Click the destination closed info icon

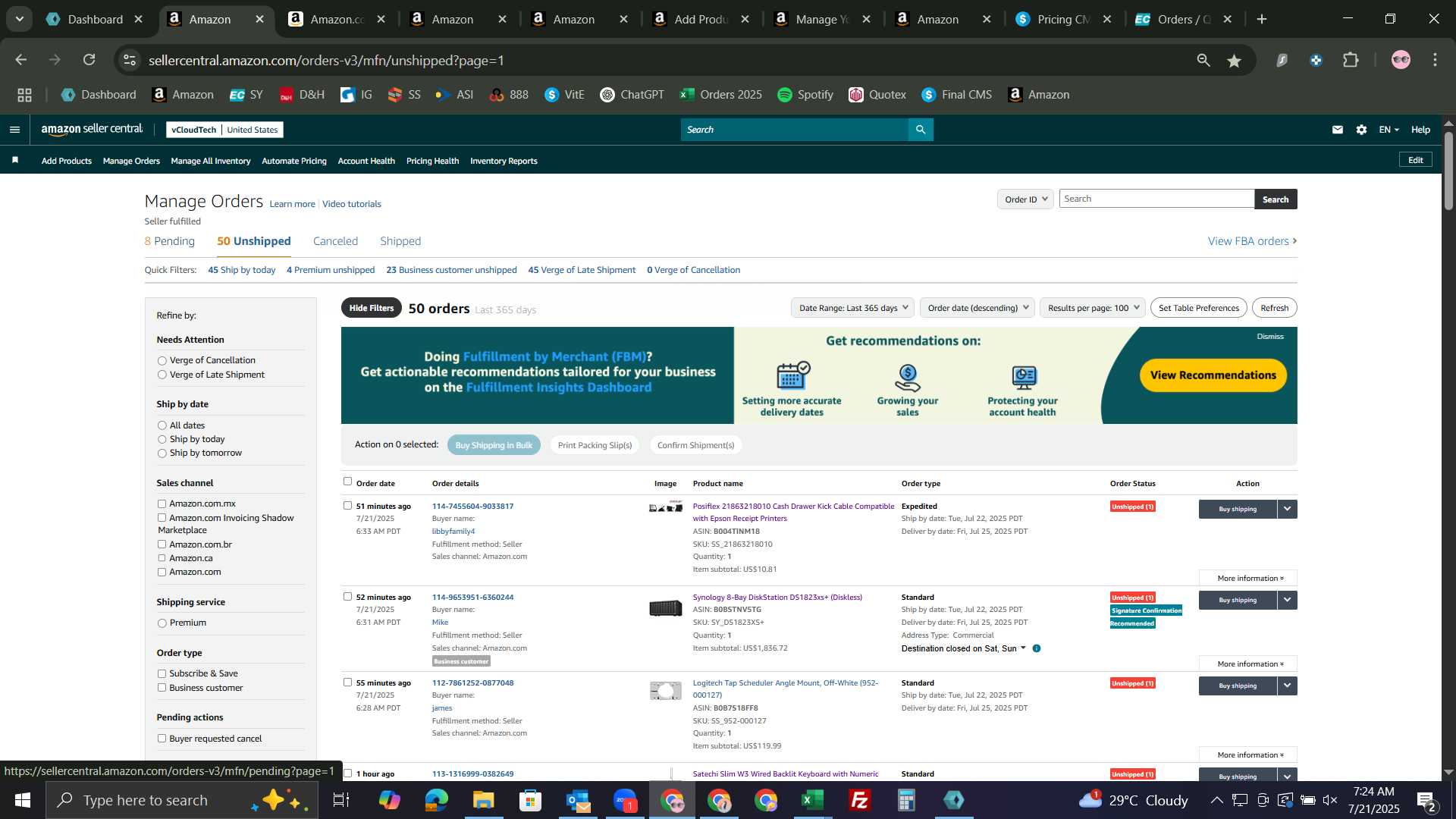(1037, 648)
